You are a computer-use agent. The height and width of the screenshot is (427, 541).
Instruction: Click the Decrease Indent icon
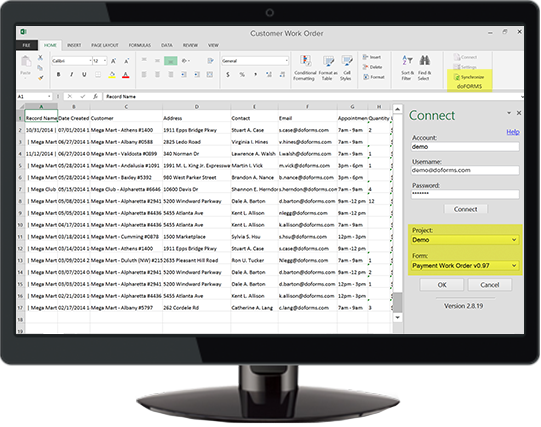184,75
